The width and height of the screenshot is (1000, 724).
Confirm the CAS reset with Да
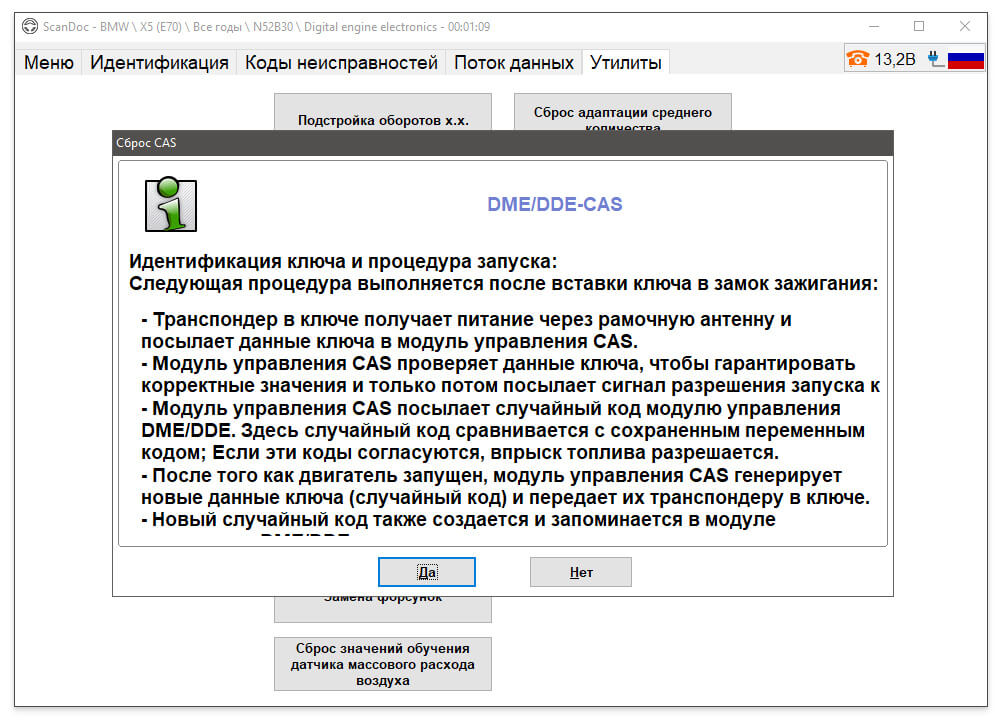(427, 572)
